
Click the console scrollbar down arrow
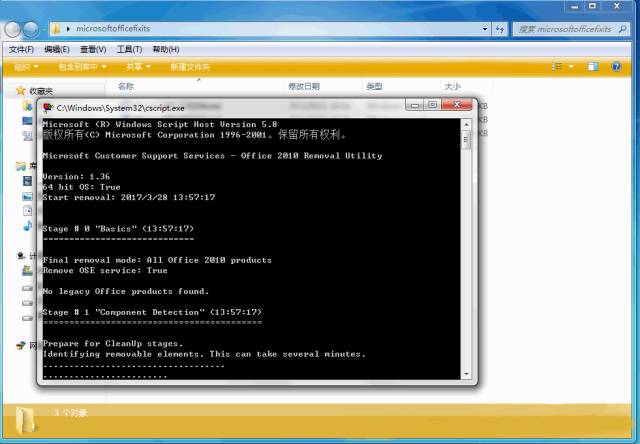[466, 374]
